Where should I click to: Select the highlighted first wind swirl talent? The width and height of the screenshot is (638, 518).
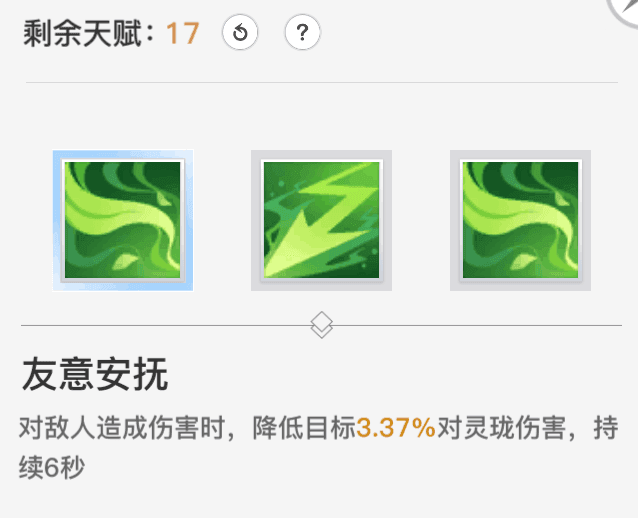point(123,220)
